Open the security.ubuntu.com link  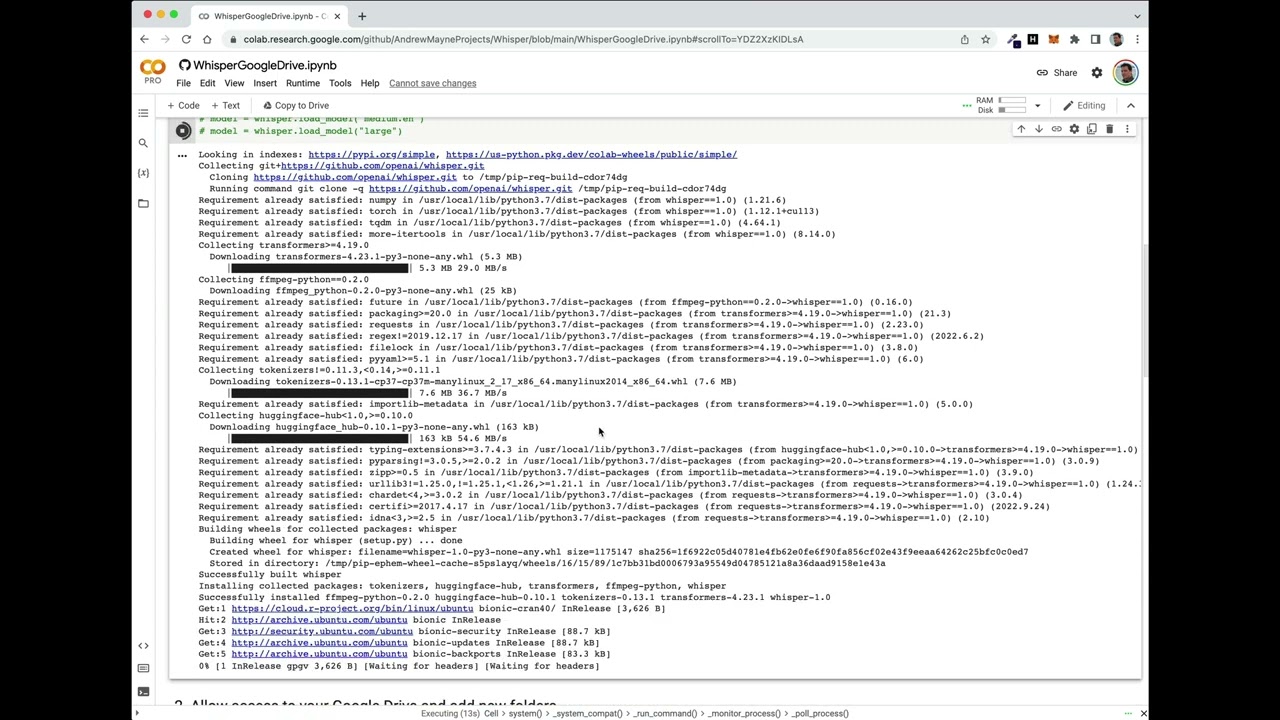click(x=322, y=631)
